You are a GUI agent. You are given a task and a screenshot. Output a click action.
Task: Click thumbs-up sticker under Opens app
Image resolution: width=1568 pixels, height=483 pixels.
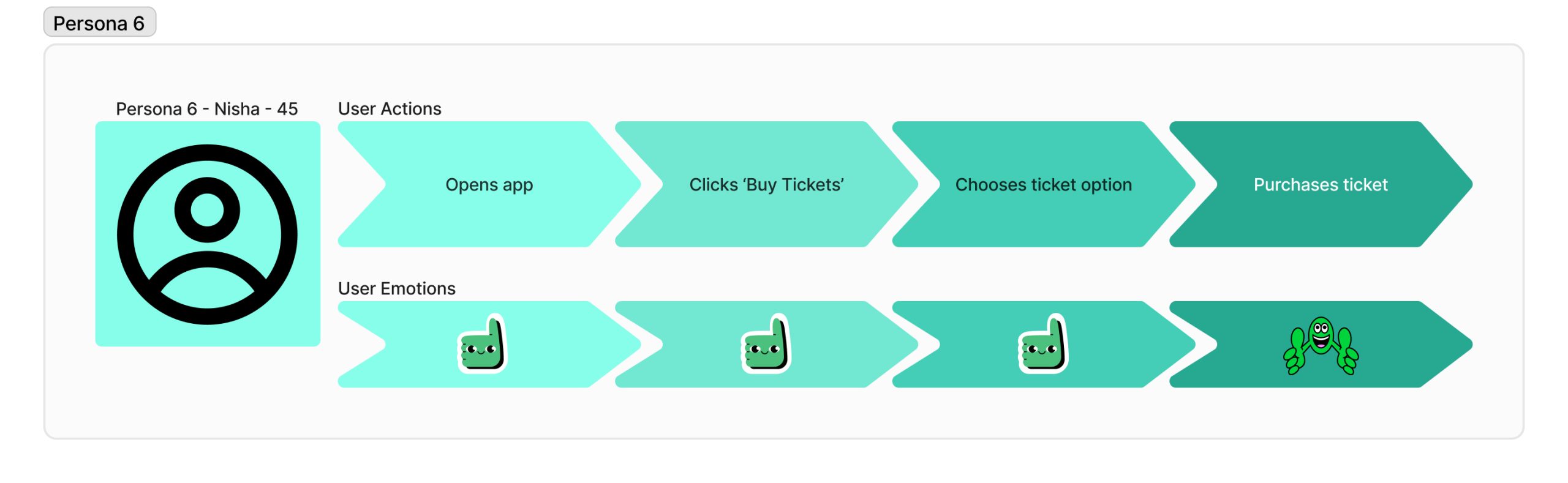(482, 344)
